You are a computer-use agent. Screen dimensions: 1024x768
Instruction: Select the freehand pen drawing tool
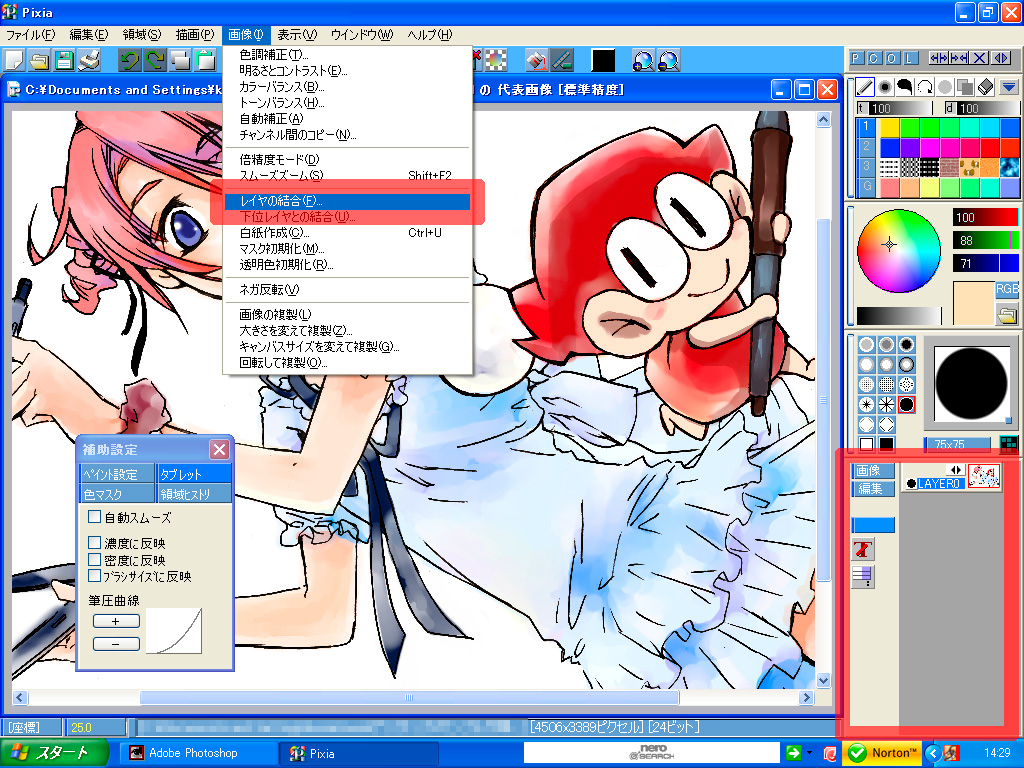coord(865,87)
